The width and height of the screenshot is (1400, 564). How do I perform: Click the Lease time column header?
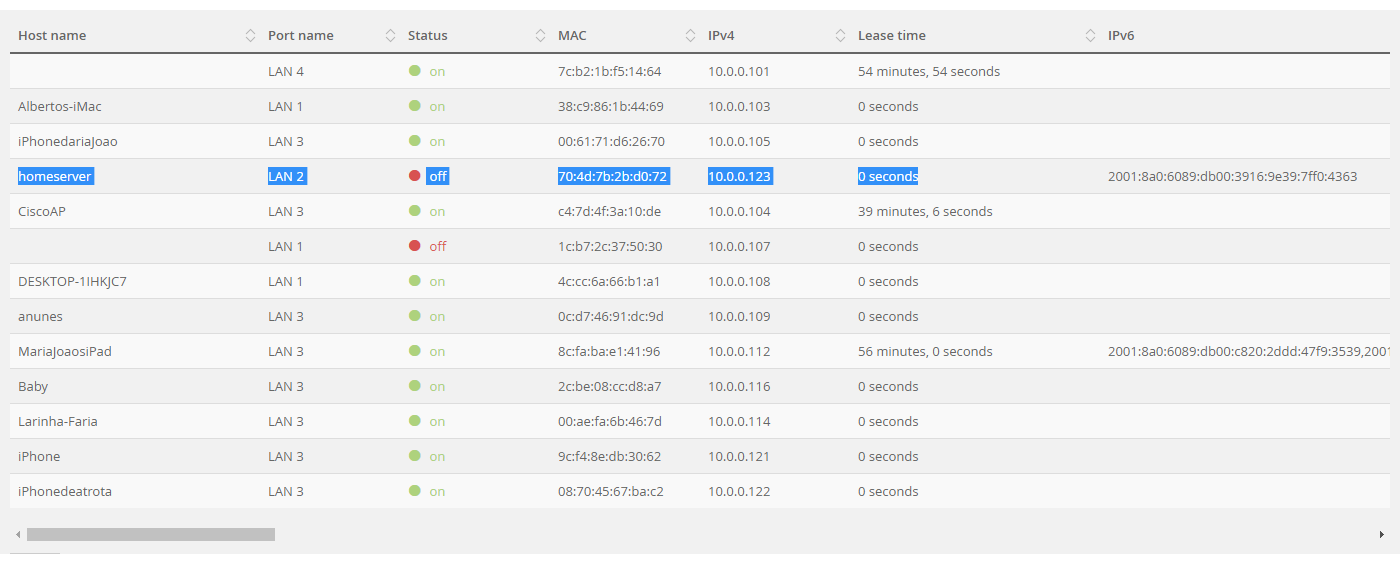tap(892, 35)
